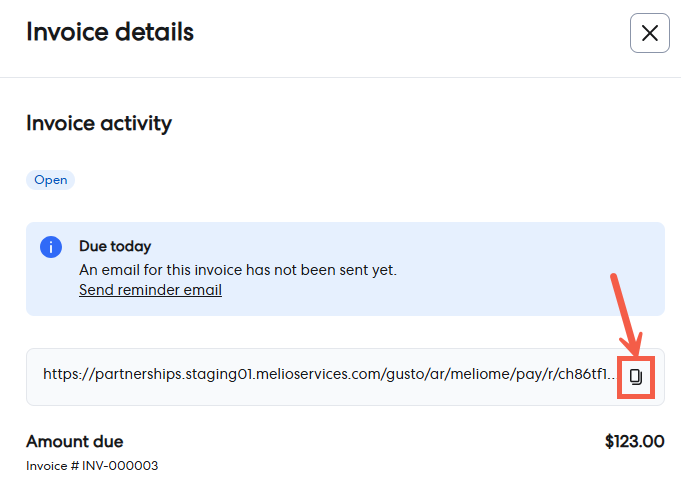Copy the payment link to clipboard
681x484 pixels.
[x=635, y=376]
